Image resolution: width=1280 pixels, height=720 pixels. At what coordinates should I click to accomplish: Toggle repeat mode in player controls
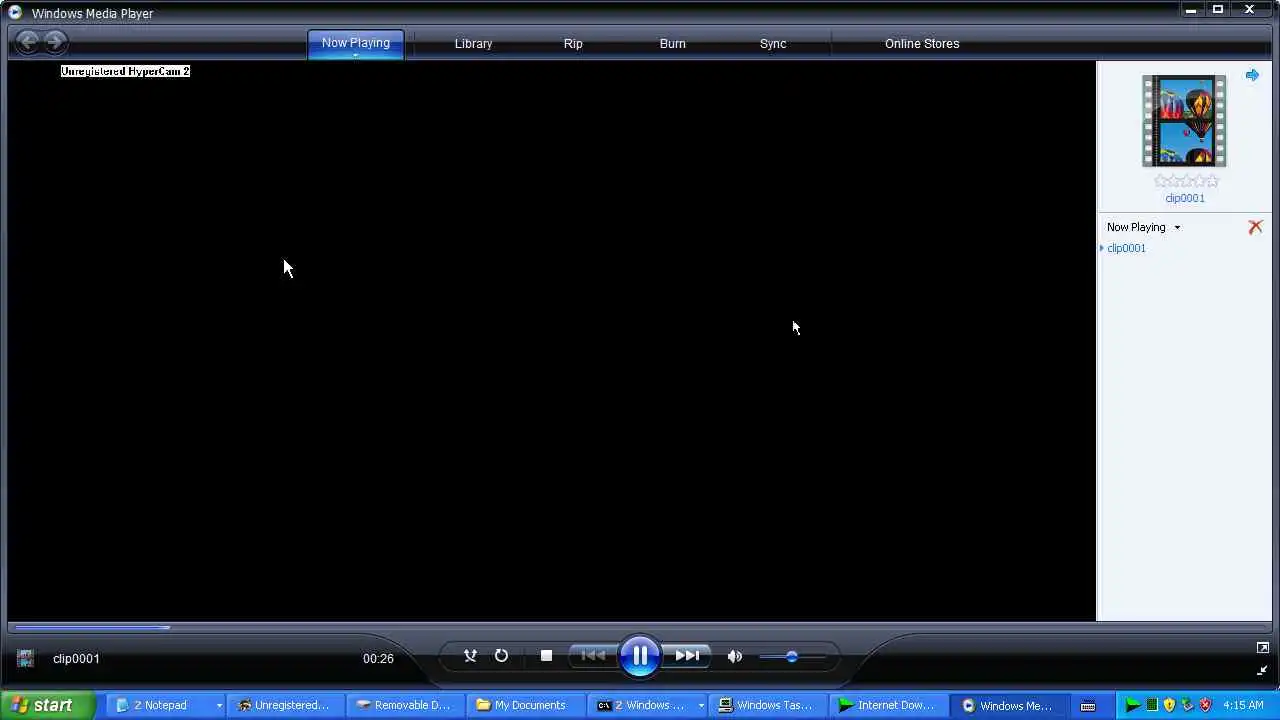tap(501, 656)
